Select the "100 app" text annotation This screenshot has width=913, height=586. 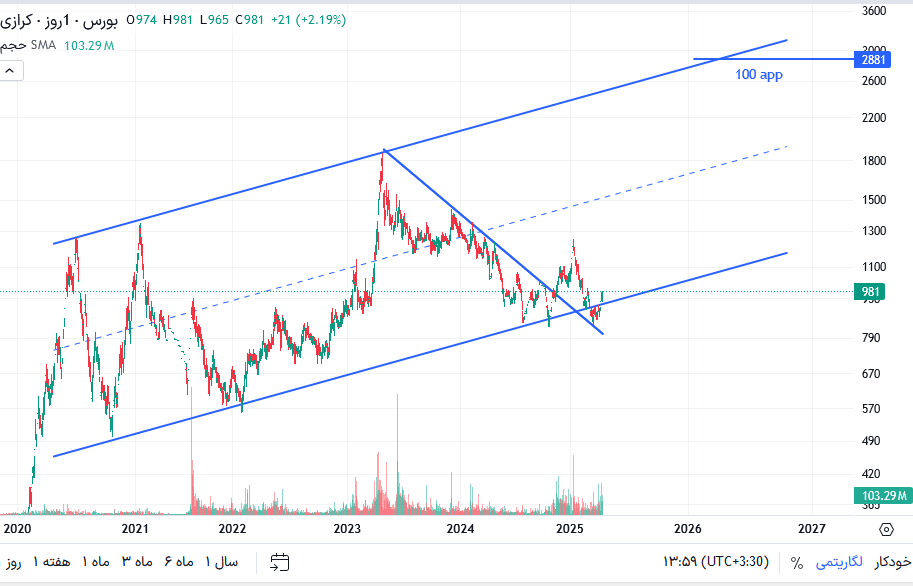click(759, 74)
